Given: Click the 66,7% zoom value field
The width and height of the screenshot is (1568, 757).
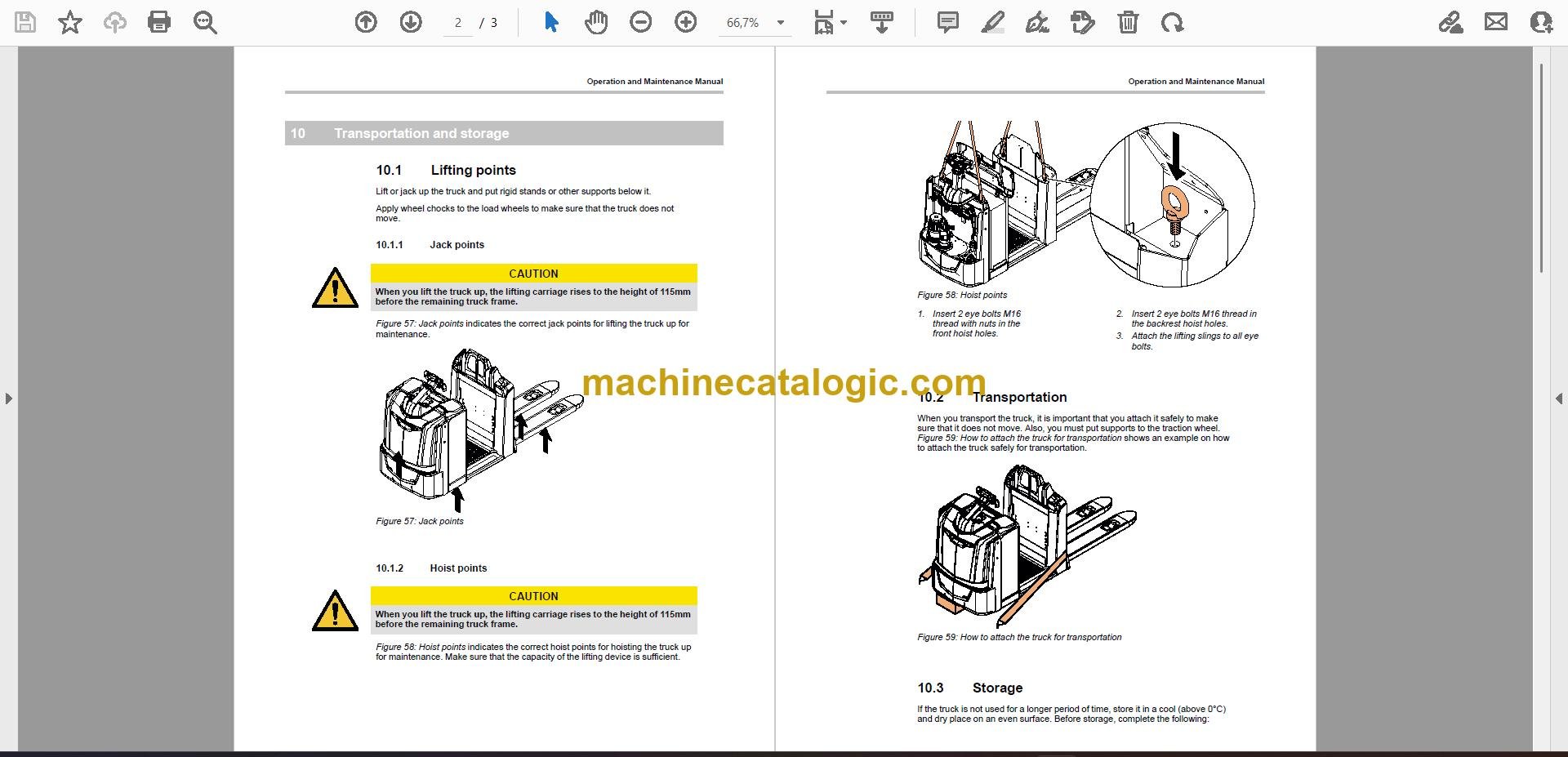Looking at the screenshot, I should [x=743, y=23].
